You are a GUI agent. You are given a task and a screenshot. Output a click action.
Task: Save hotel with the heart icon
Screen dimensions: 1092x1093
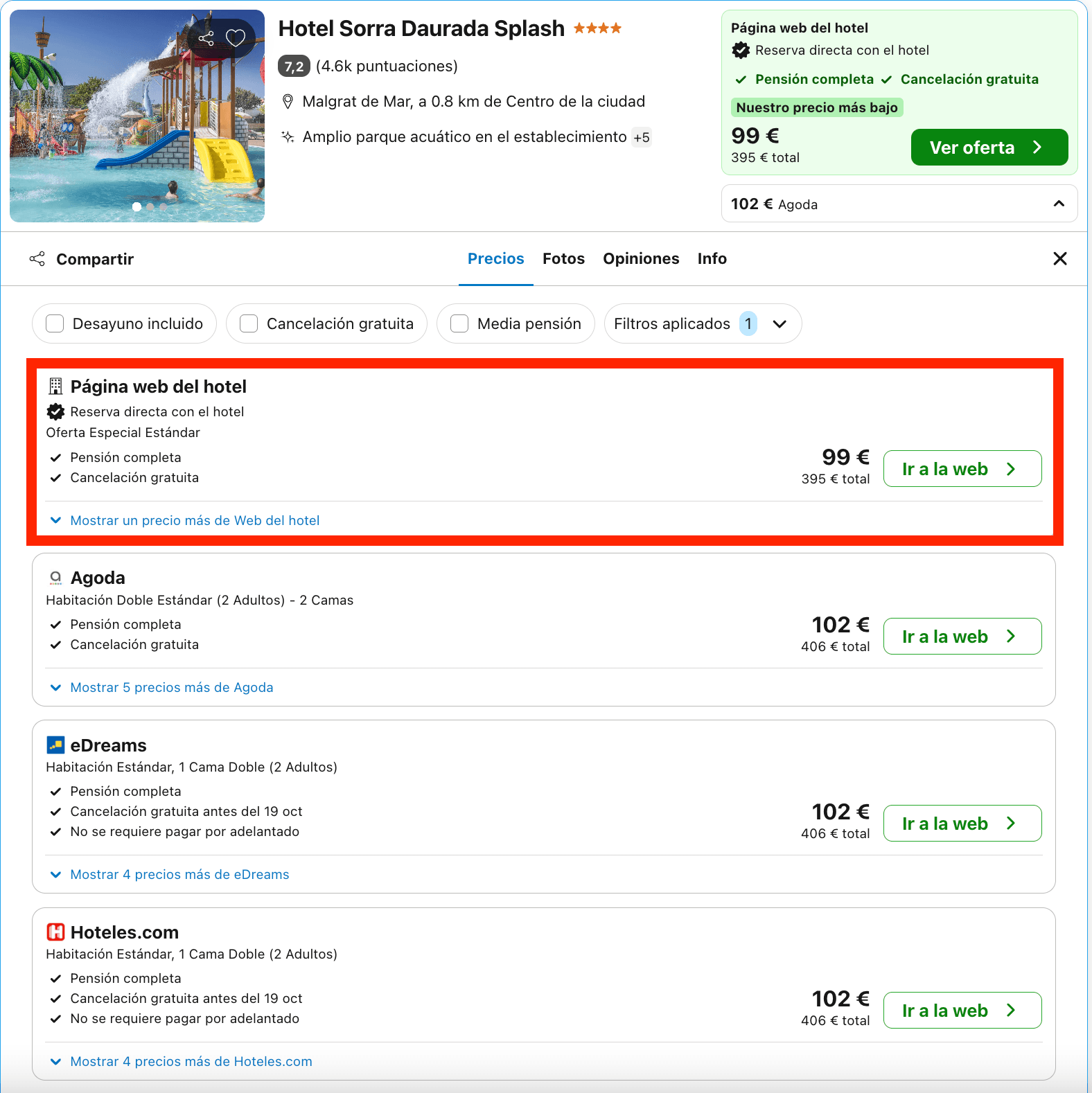click(236, 38)
